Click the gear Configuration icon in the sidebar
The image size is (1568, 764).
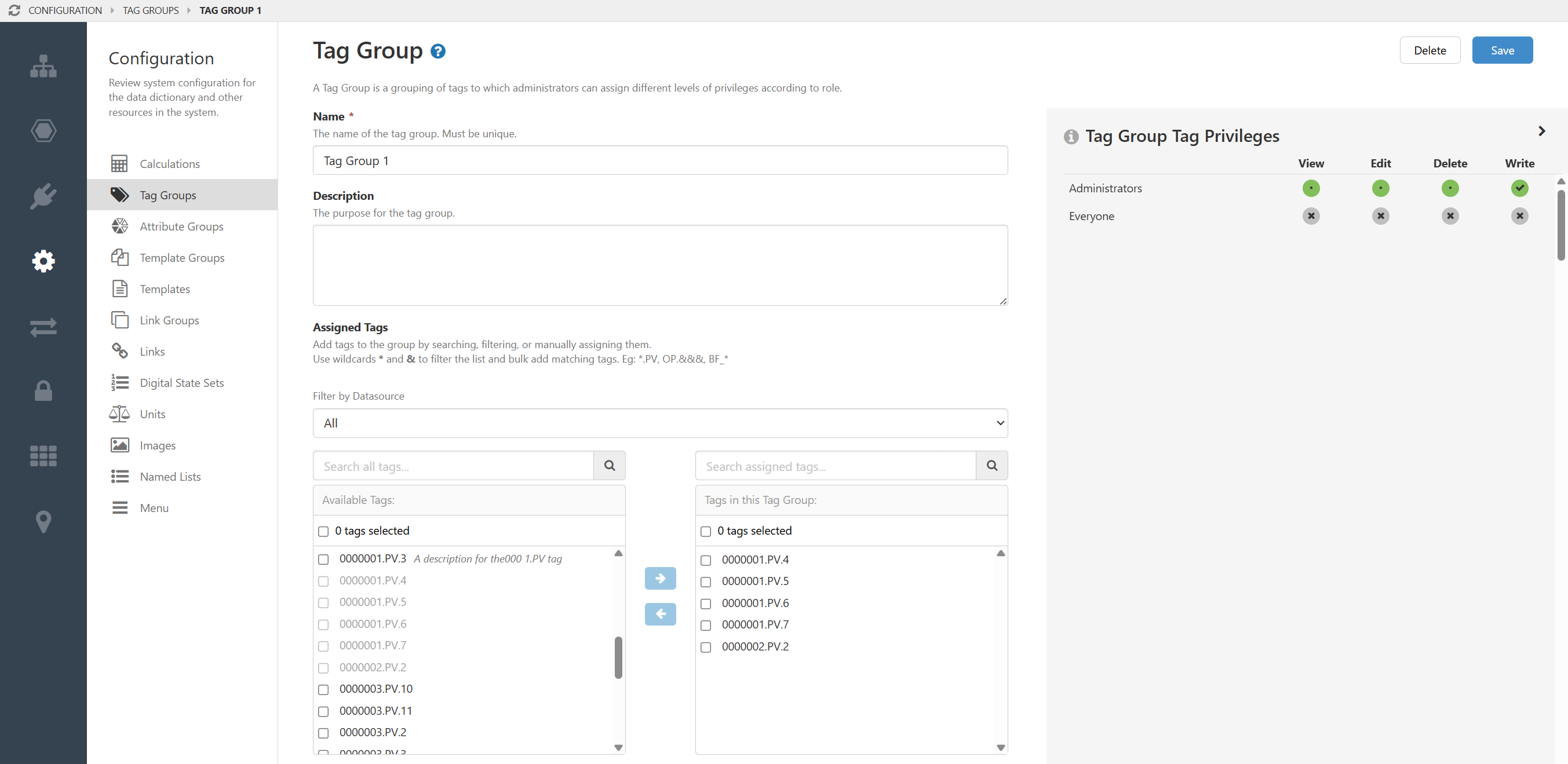point(43,261)
